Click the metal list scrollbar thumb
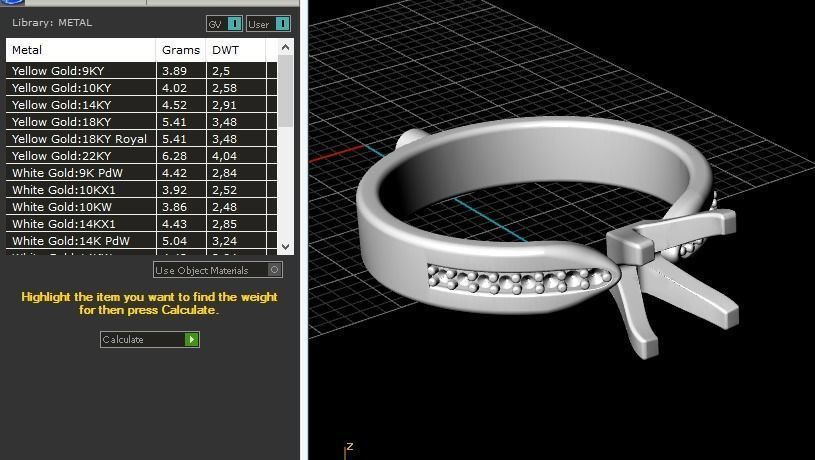This screenshot has width=815, height=460. [285, 91]
